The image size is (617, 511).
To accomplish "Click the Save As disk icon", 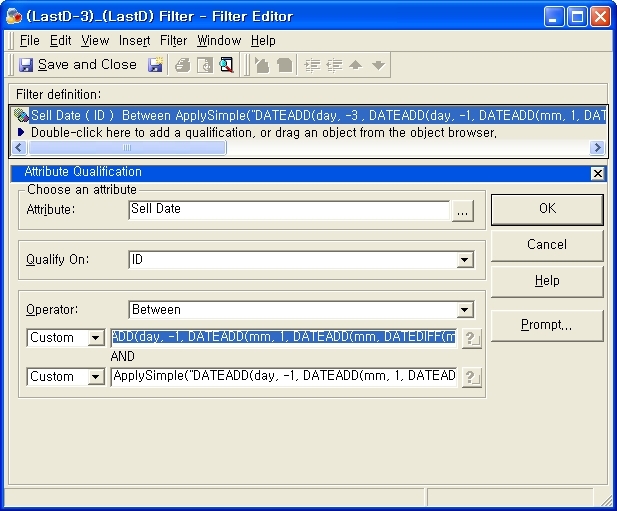I will [x=156, y=65].
